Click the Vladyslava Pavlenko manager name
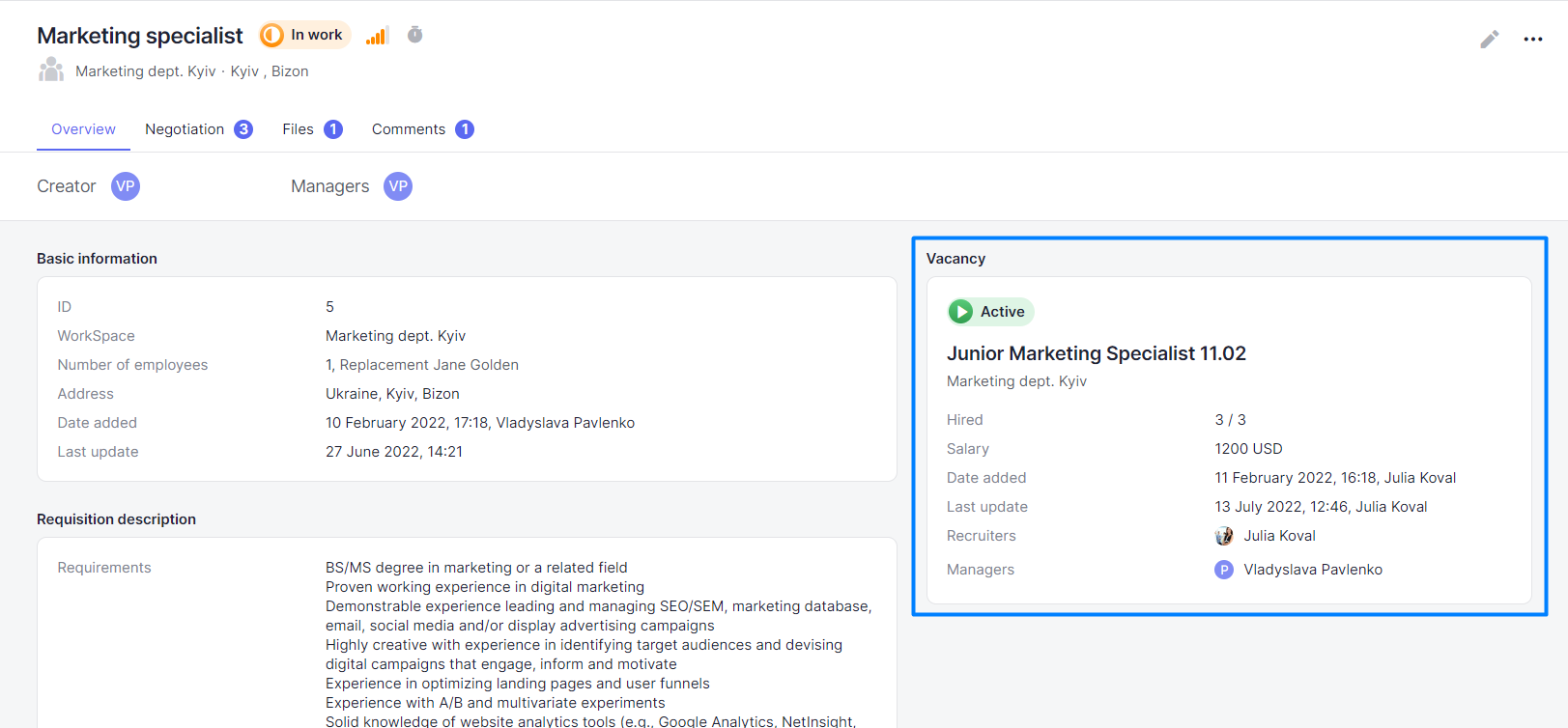The image size is (1568, 728). [x=1312, y=570]
